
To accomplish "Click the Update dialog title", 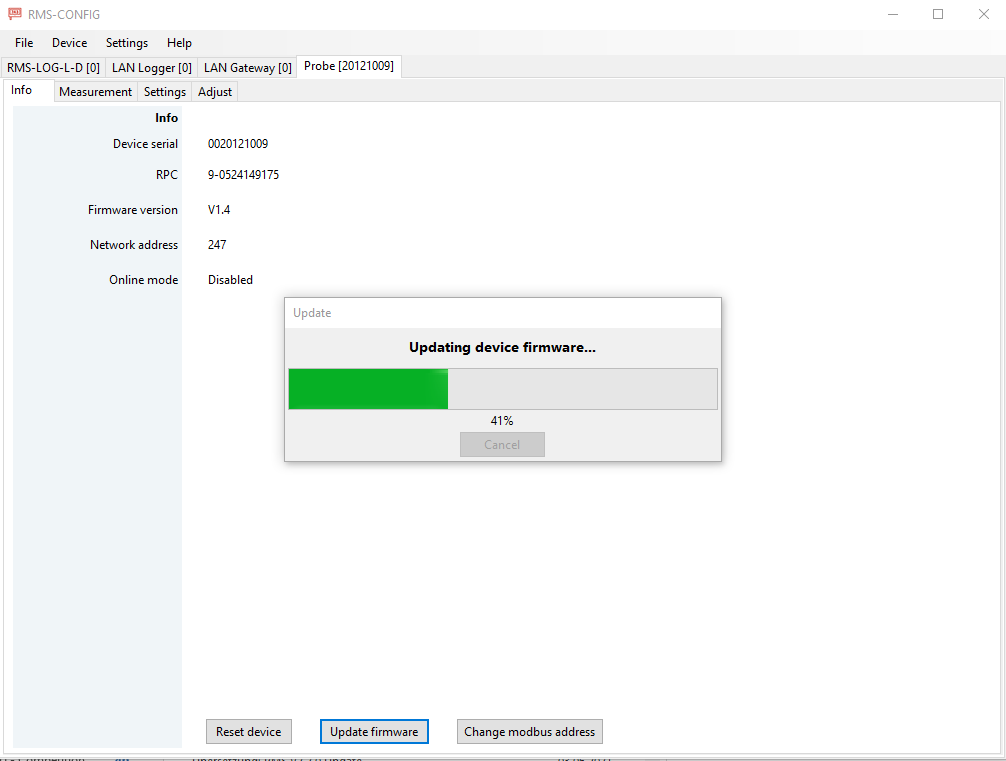I will [312, 313].
